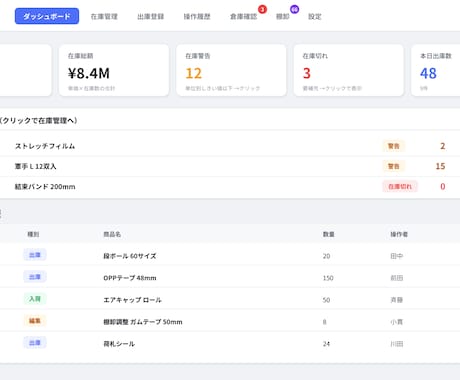
Task: Click the purple notification badge in the navigation bar
Action: point(294,9)
